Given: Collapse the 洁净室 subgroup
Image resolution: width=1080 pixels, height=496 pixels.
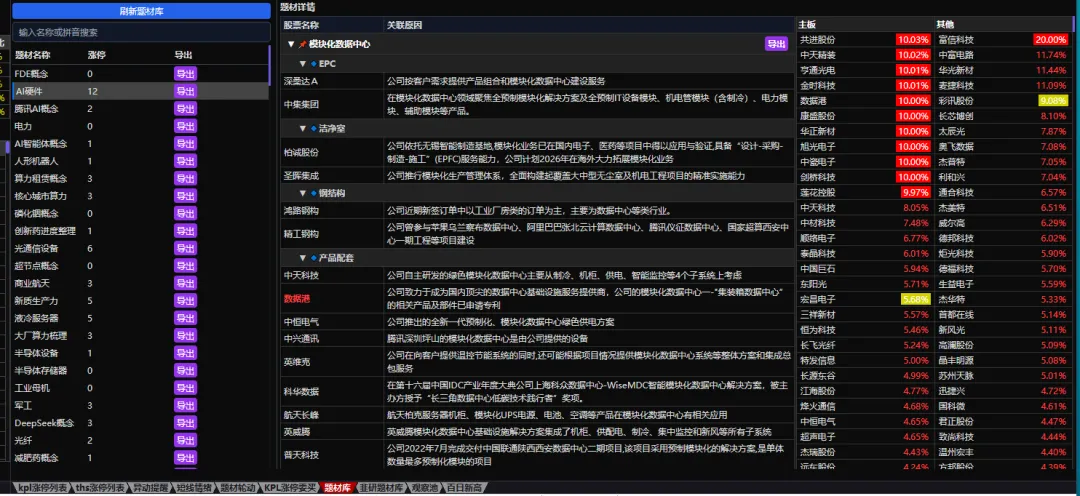Looking at the screenshot, I should coord(302,128).
